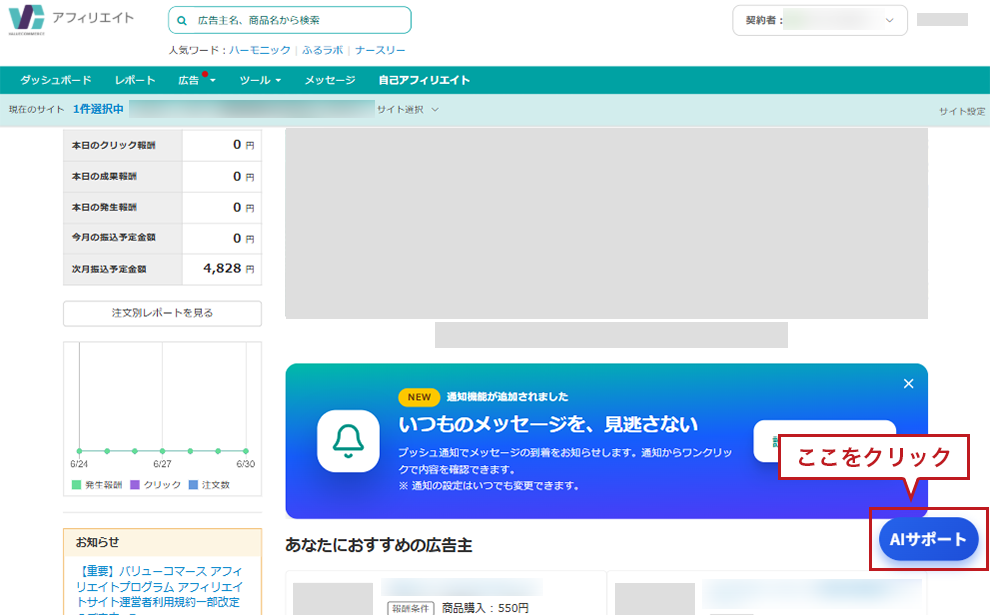Click 注文数 blue legend swatch
The height and width of the screenshot is (615, 990).
point(193,485)
